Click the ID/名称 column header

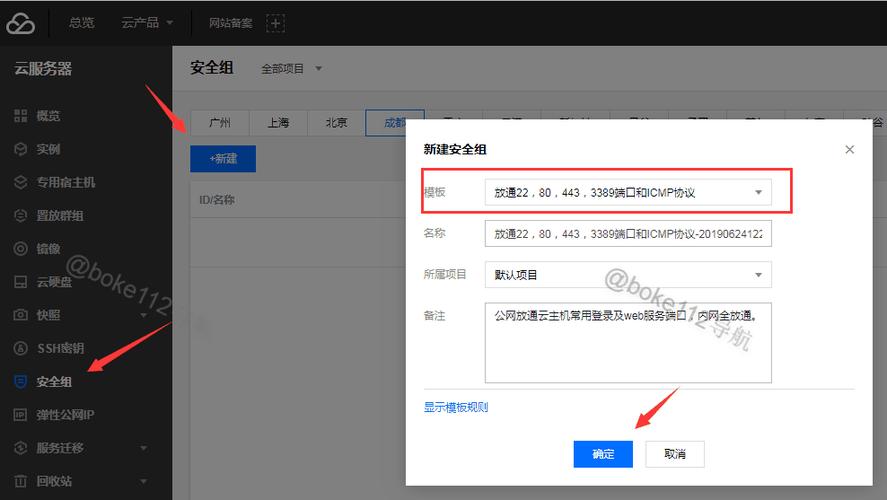[217, 200]
